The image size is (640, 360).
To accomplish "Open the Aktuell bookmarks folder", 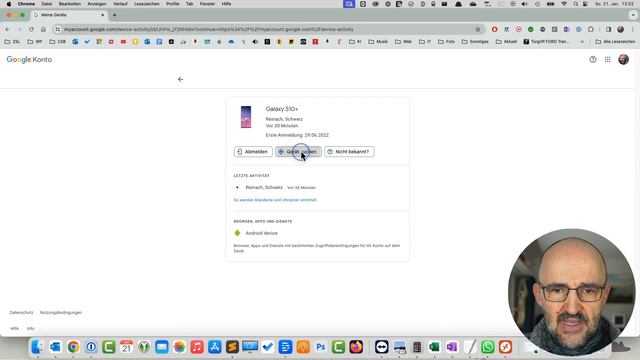I will tap(506, 42).
